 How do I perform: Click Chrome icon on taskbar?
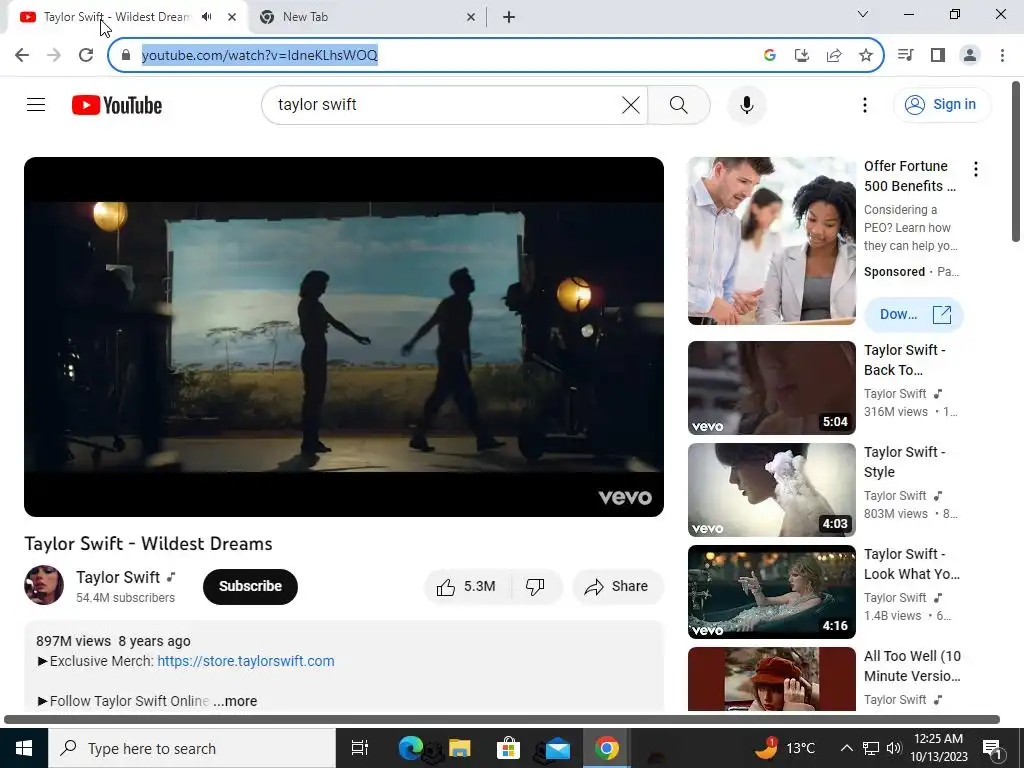tap(607, 748)
